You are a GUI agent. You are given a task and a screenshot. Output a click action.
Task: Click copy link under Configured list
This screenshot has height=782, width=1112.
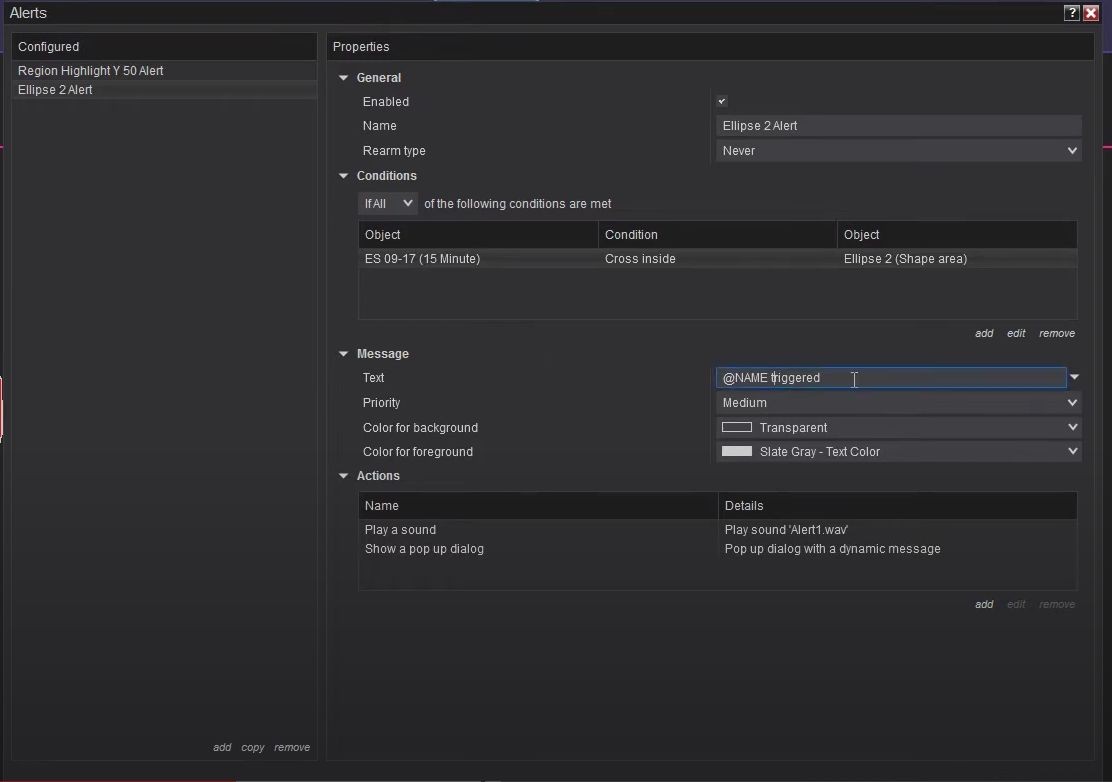[x=253, y=747]
